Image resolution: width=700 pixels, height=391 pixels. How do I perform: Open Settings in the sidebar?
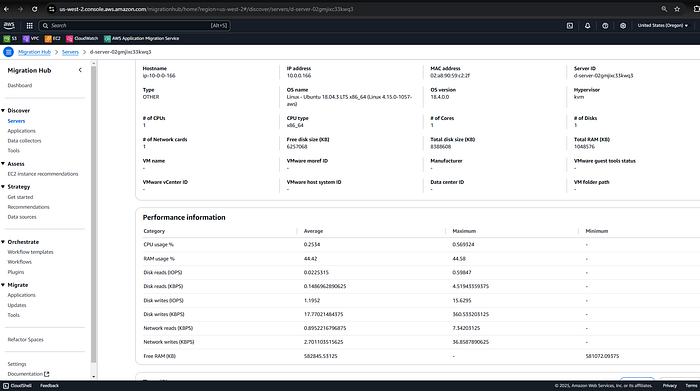coord(17,364)
